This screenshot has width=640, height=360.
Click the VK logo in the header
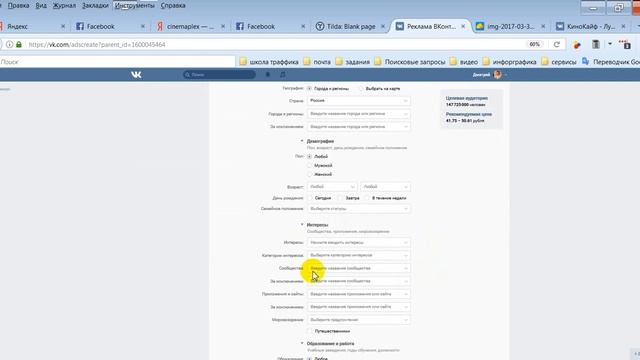136,75
